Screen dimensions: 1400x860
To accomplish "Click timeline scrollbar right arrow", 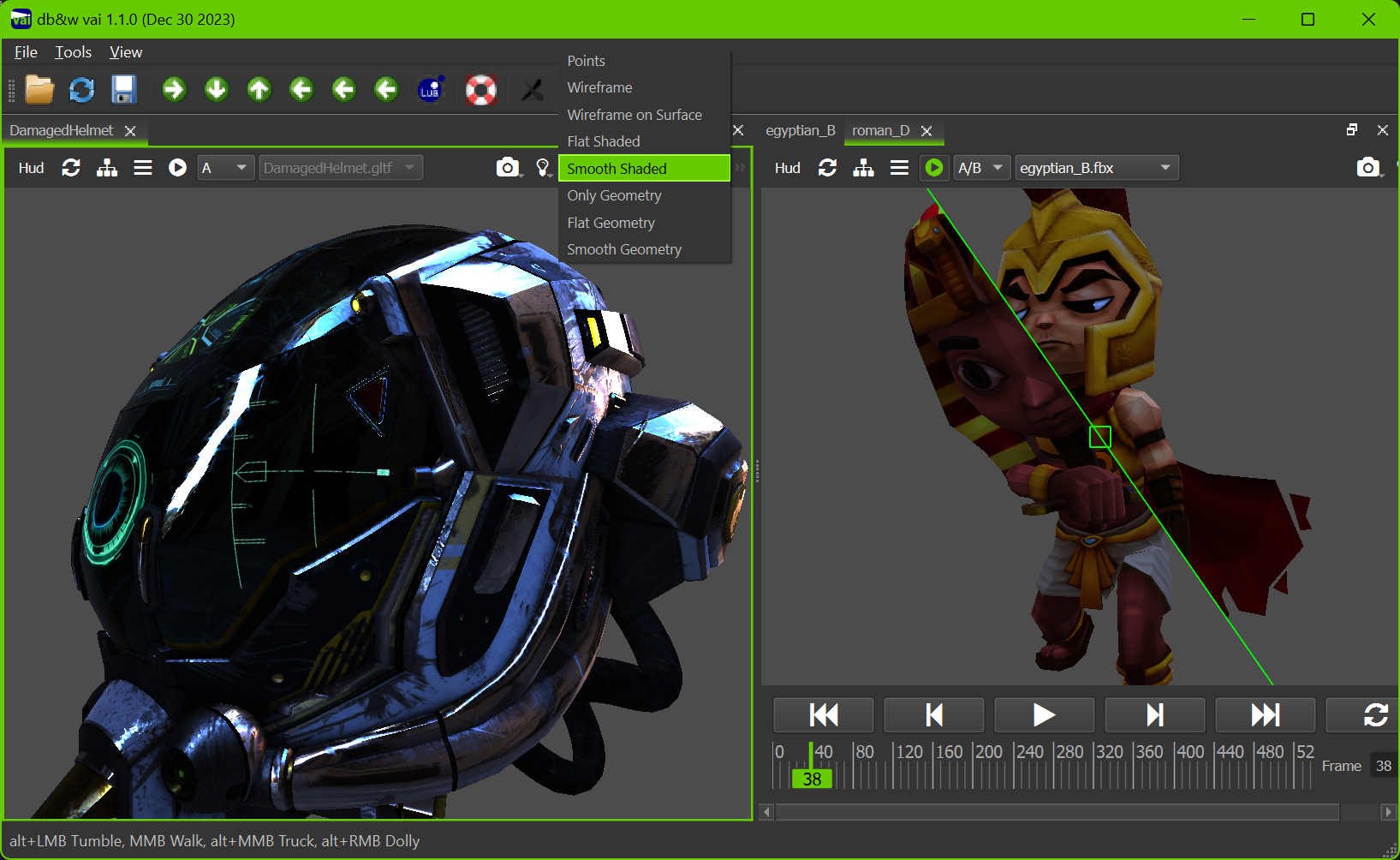I will click(1388, 811).
